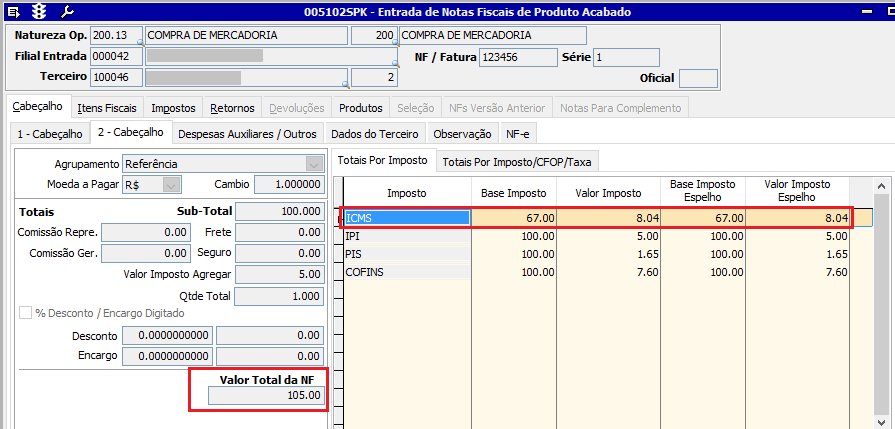Click the Natureza Op. code field 200.13
Viewport: 895px width, 429px height.
pyautogui.click(x=114, y=35)
